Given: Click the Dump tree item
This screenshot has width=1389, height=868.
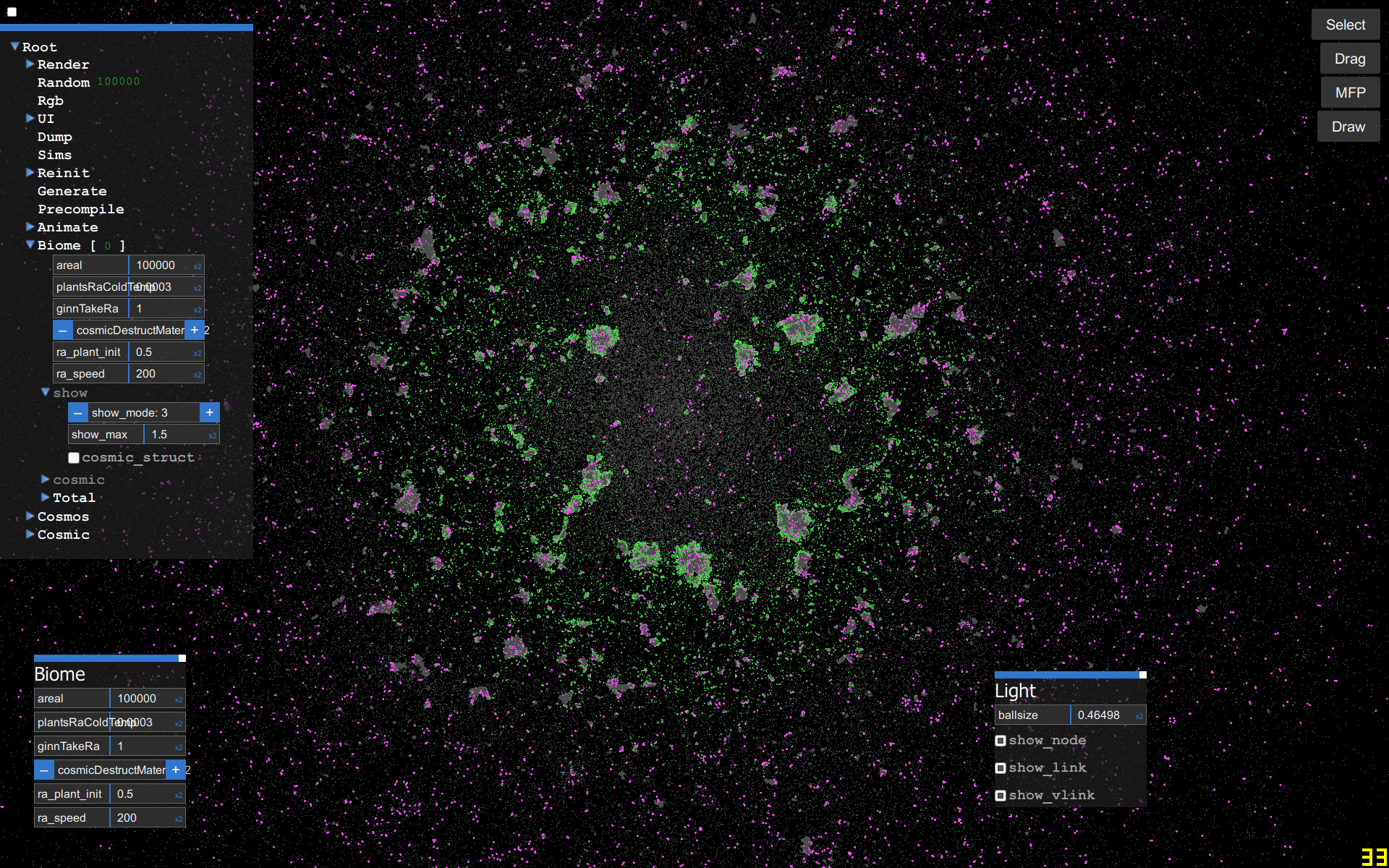Looking at the screenshot, I should click(55, 137).
